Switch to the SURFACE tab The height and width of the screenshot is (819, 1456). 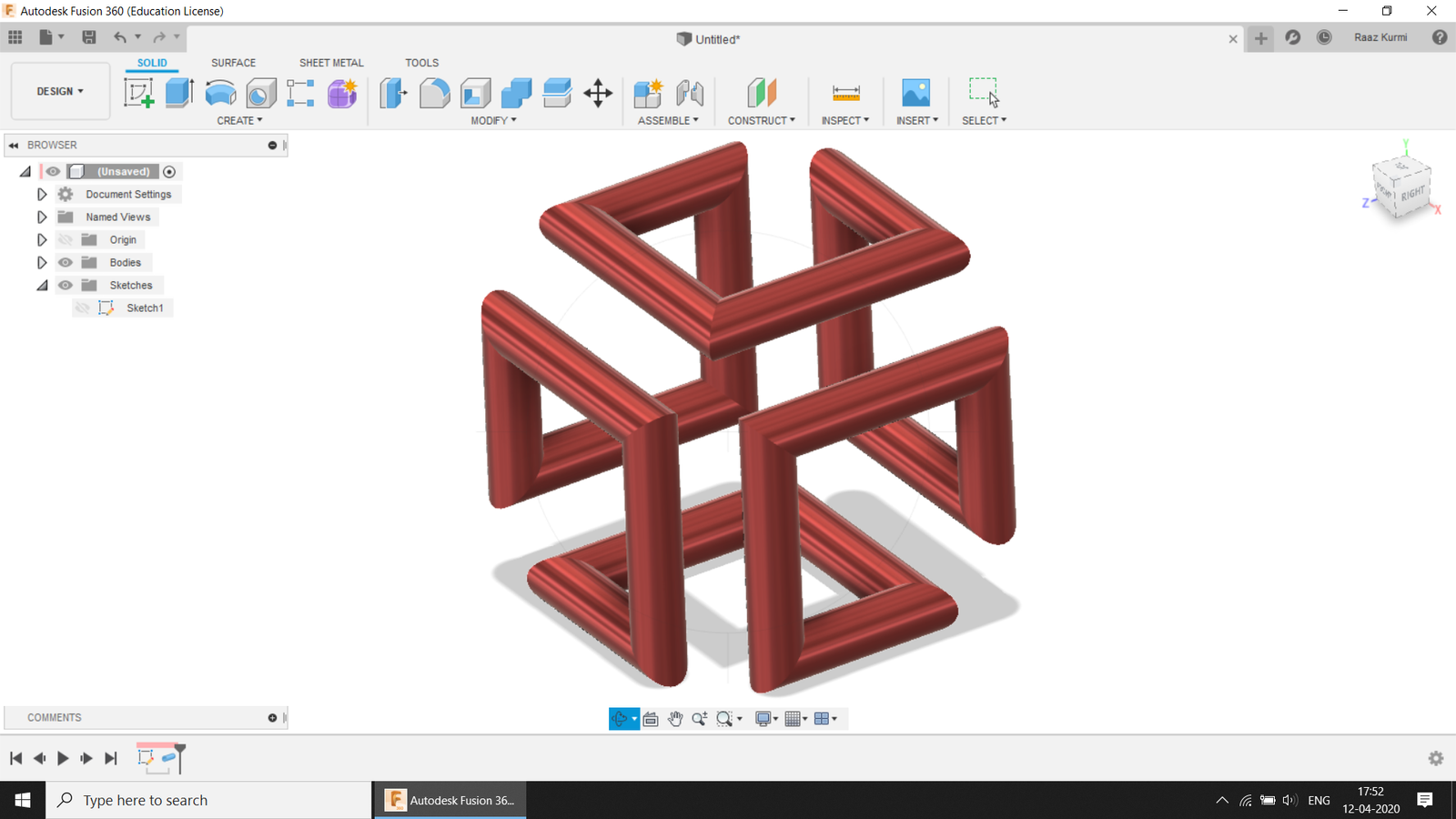(233, 63)
